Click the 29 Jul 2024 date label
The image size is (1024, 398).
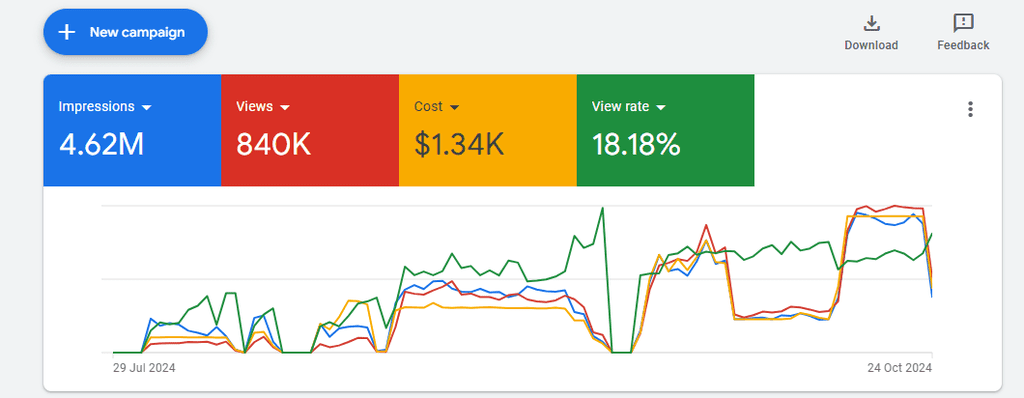(144, 368)
